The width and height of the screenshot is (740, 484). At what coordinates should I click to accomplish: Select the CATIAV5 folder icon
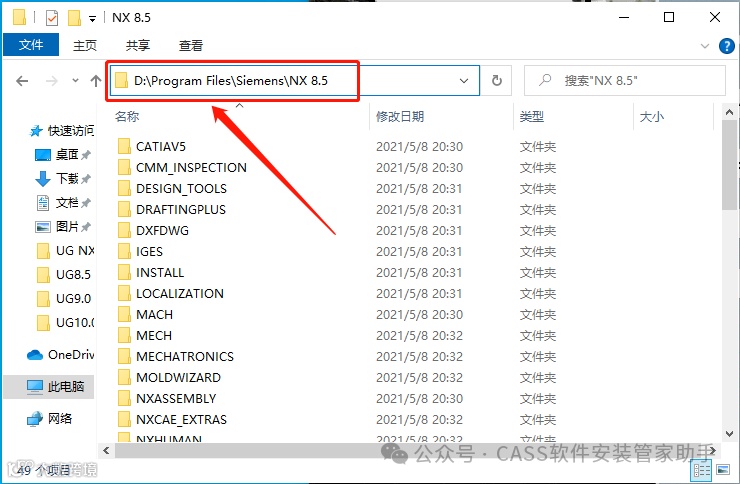click(x=124, y=146)
